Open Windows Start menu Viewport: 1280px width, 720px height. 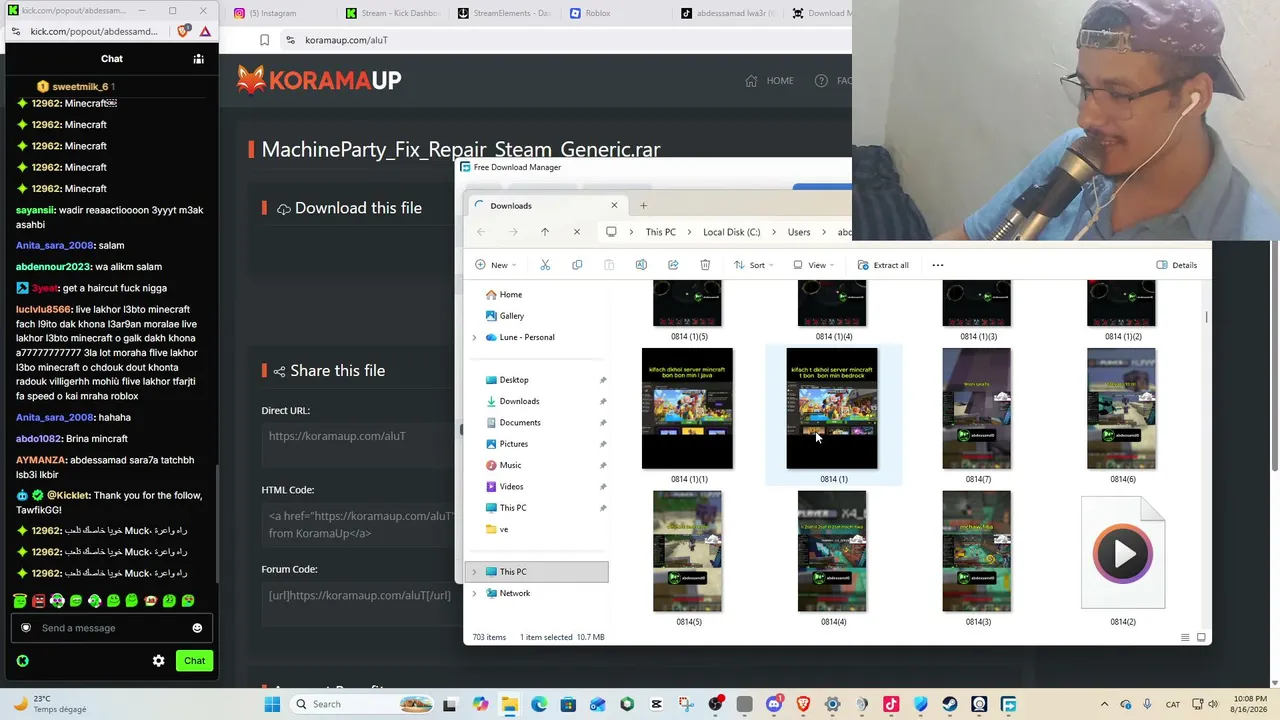(x=272, y=704)
